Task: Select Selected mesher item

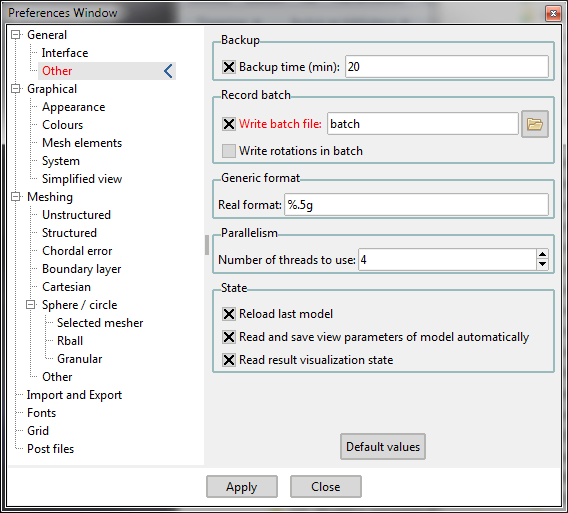Action: 100,323
